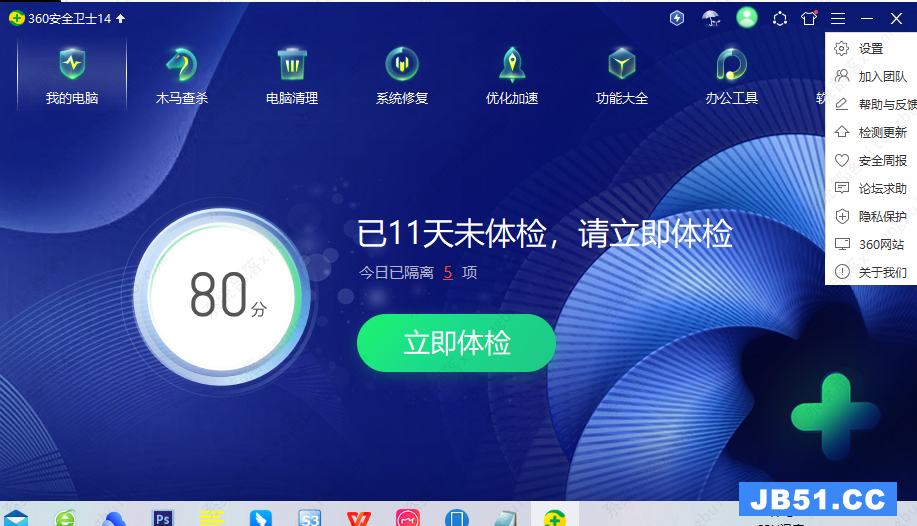This screenshot has width=917, height=526.
Task: Open Photoshop from the taskbar
Action: 162,517
